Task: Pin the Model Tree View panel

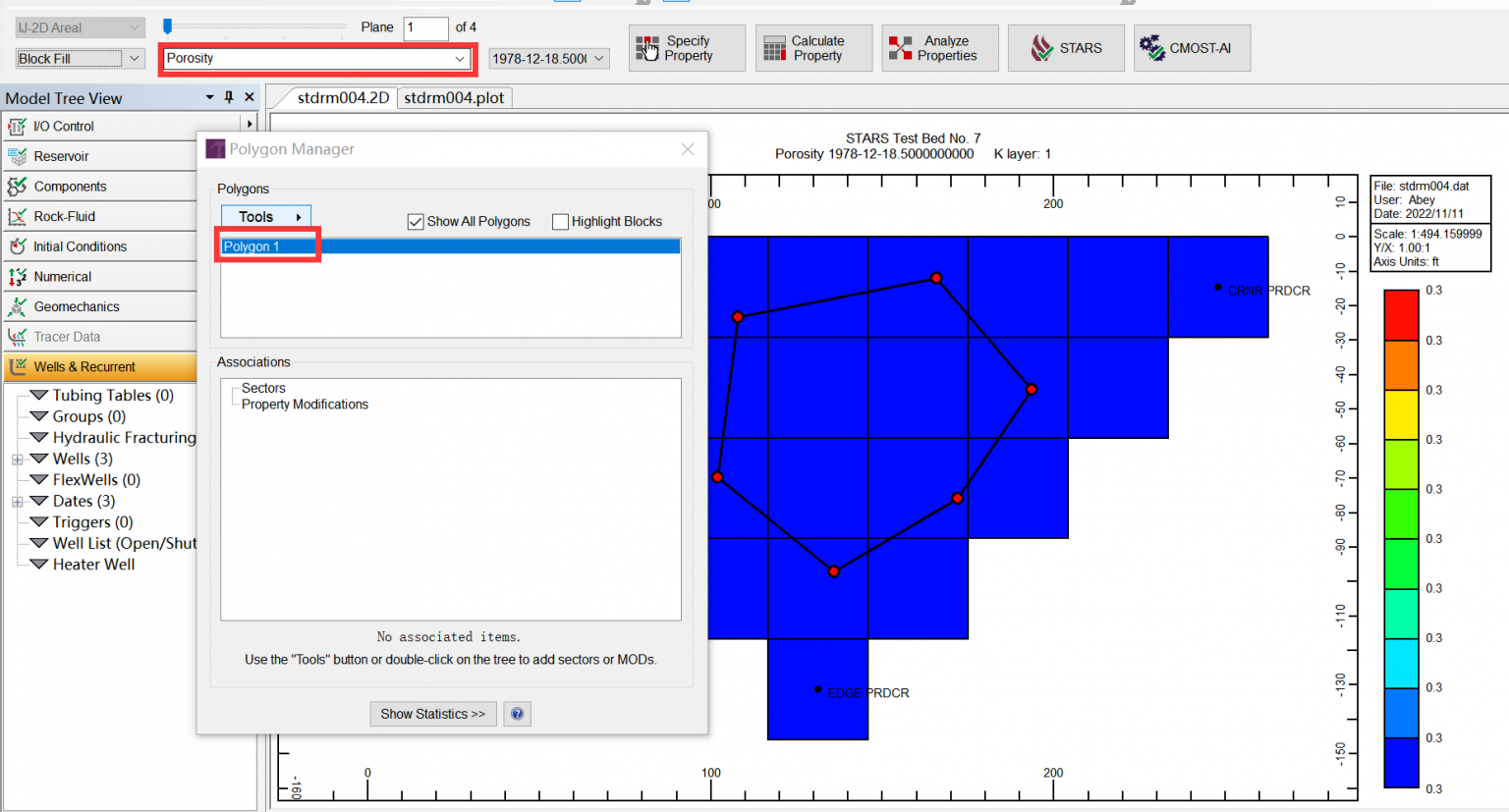Action: (228, 97)
